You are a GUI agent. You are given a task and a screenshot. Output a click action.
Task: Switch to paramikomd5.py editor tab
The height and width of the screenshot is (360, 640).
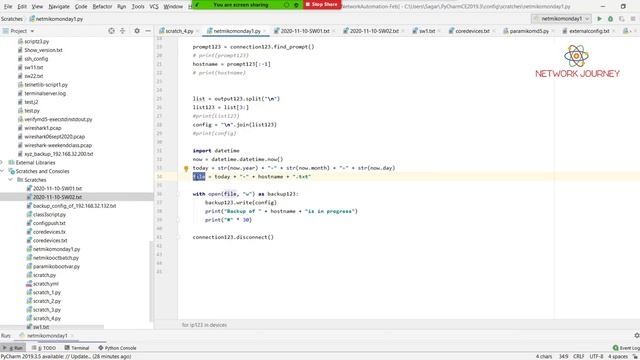(528, 31)
